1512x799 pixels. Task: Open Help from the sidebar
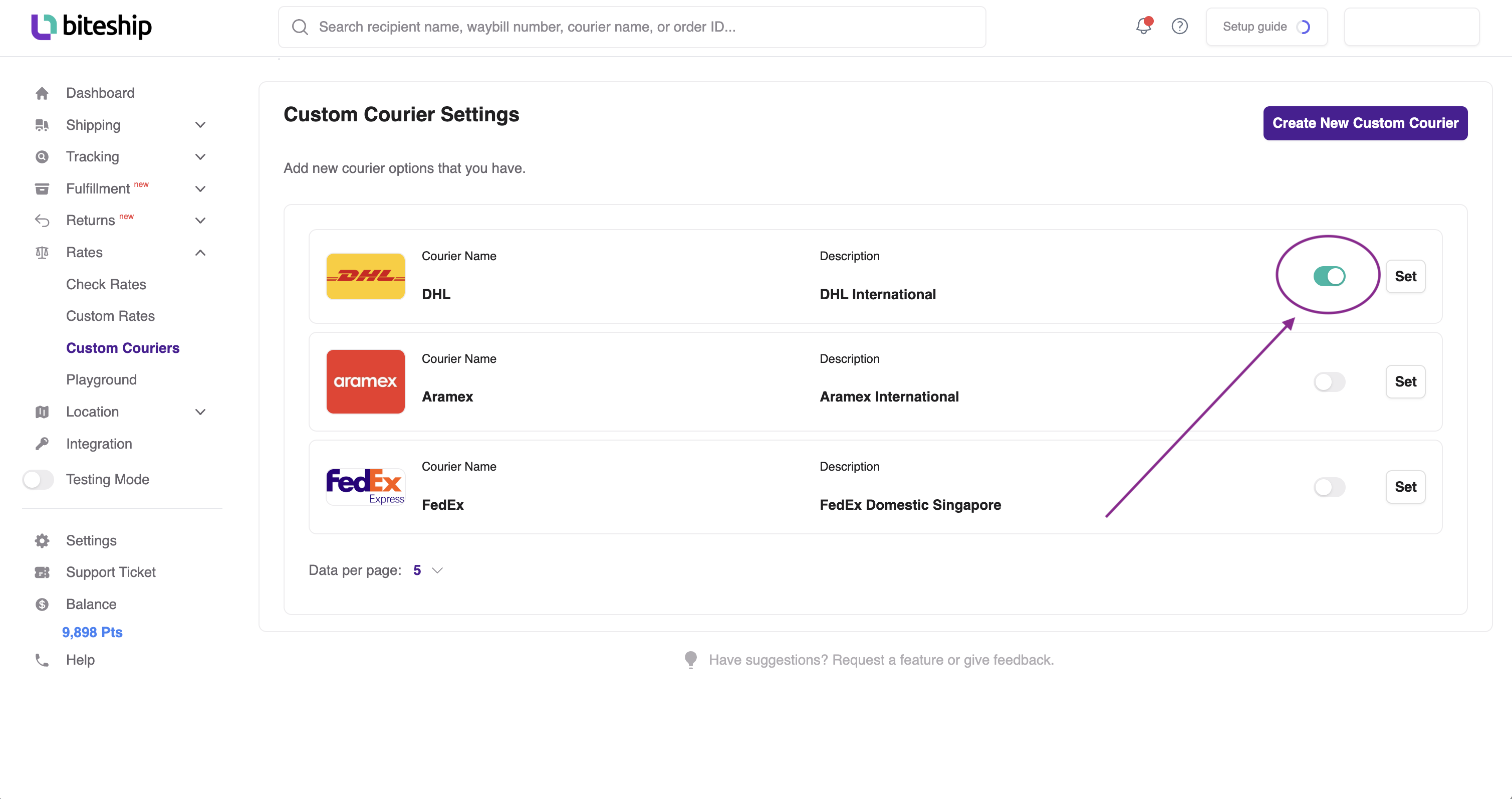pos(81,660)
